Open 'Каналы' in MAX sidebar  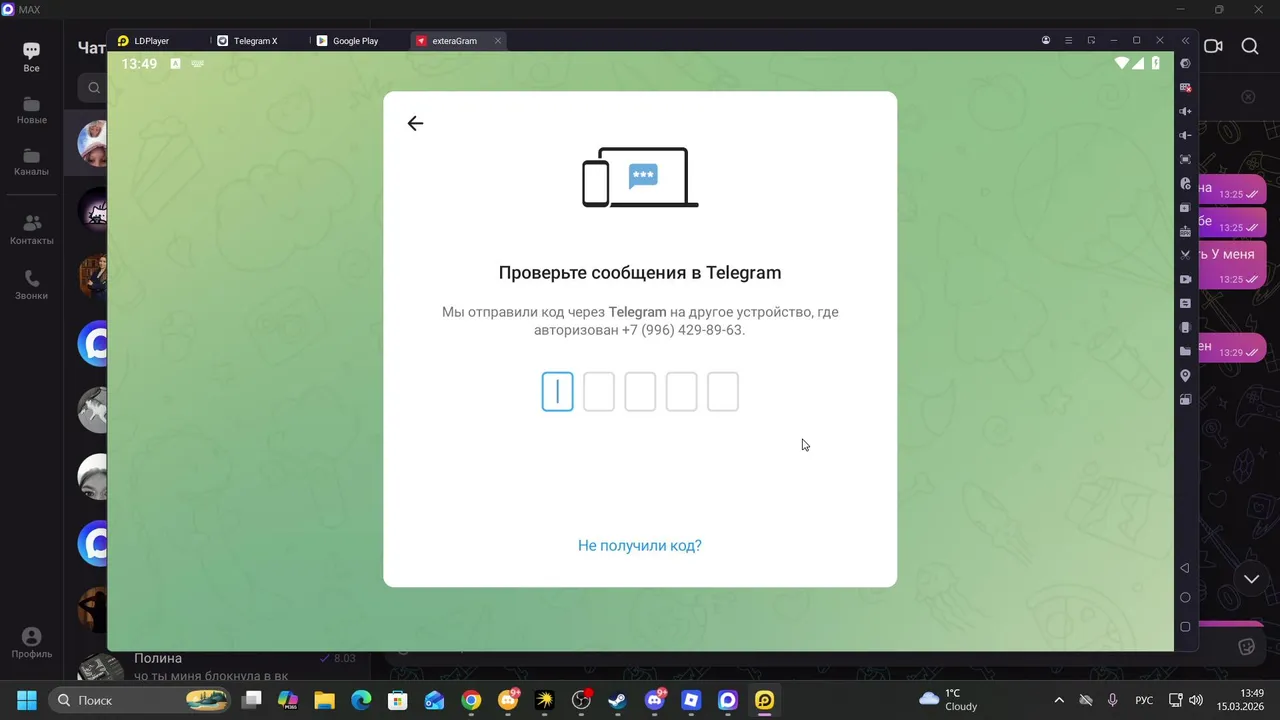(x=31, y=162)
